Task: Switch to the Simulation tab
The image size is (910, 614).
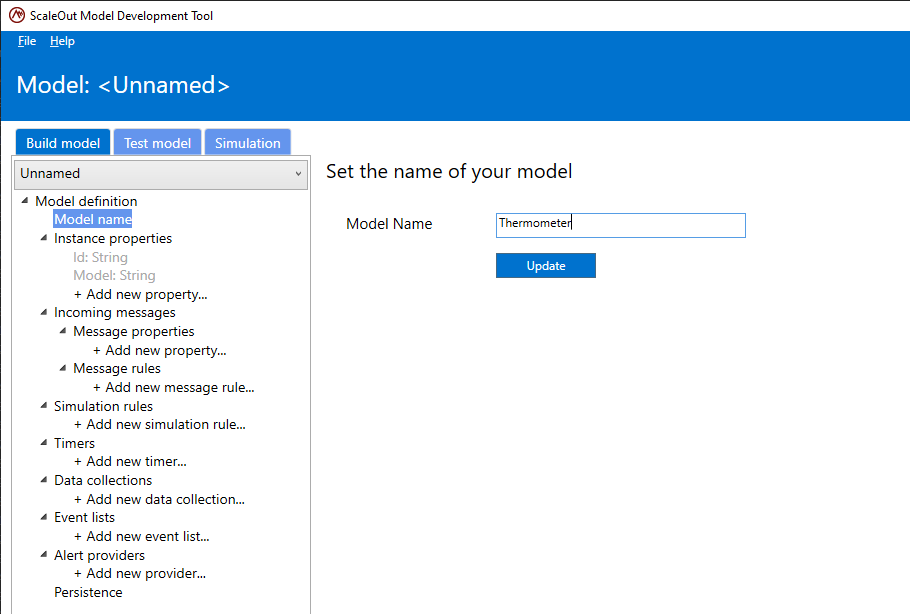Action: tap(248, 143)
